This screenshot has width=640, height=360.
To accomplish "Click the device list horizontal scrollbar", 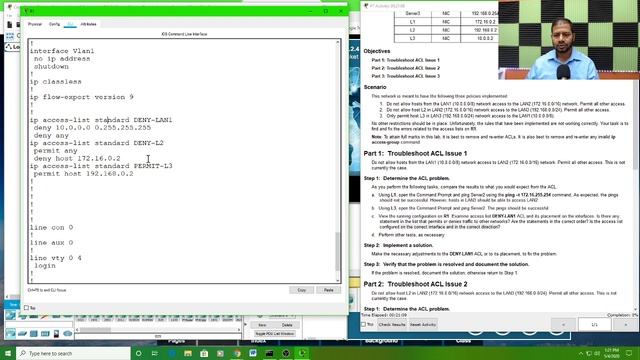I will (95, 330).
